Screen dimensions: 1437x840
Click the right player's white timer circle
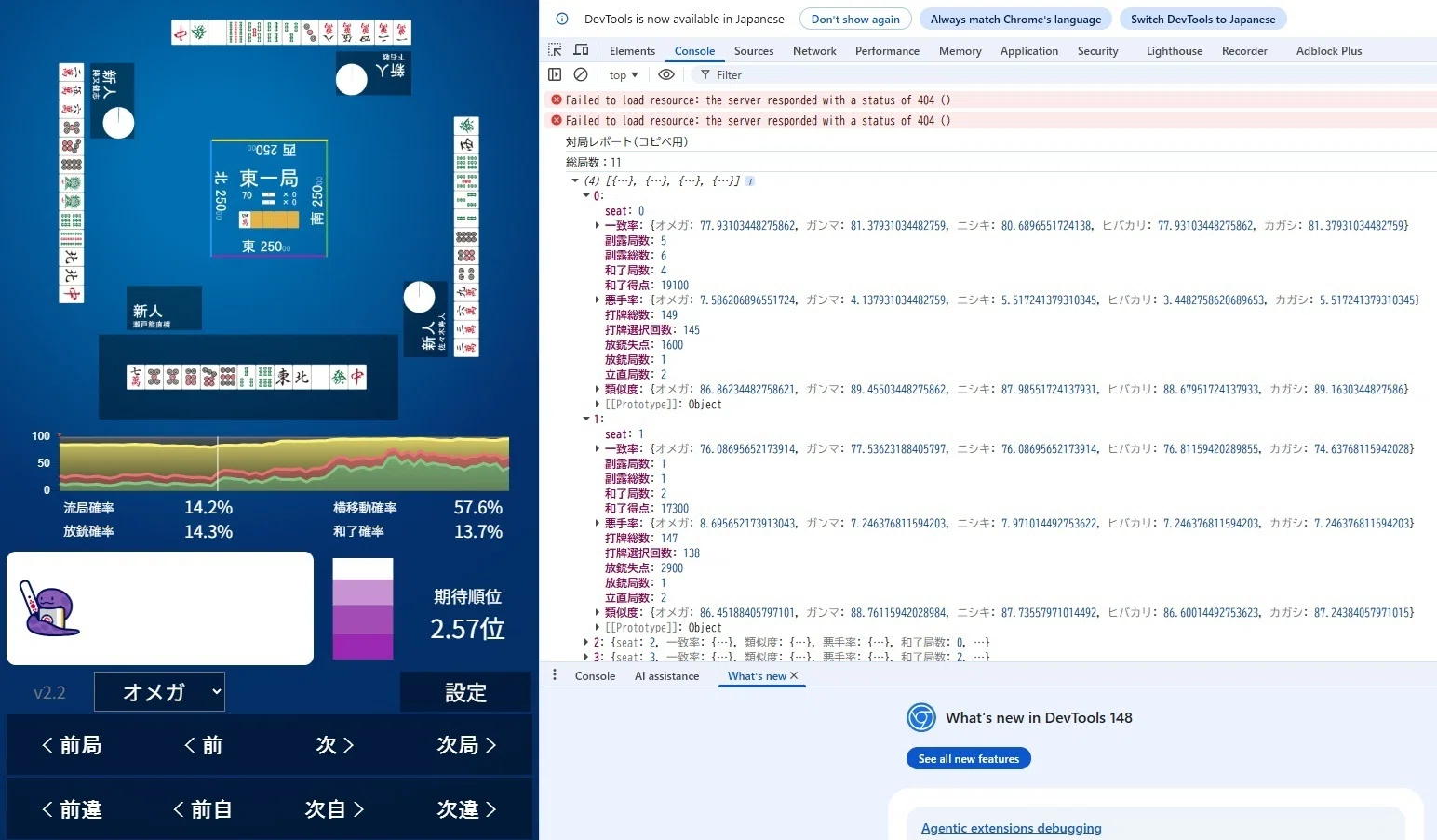point(420,297)
